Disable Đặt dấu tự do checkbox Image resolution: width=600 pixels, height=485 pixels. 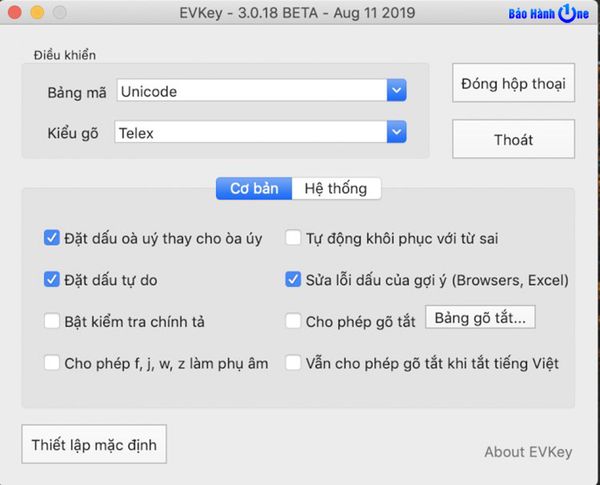[x=52, y=280]
